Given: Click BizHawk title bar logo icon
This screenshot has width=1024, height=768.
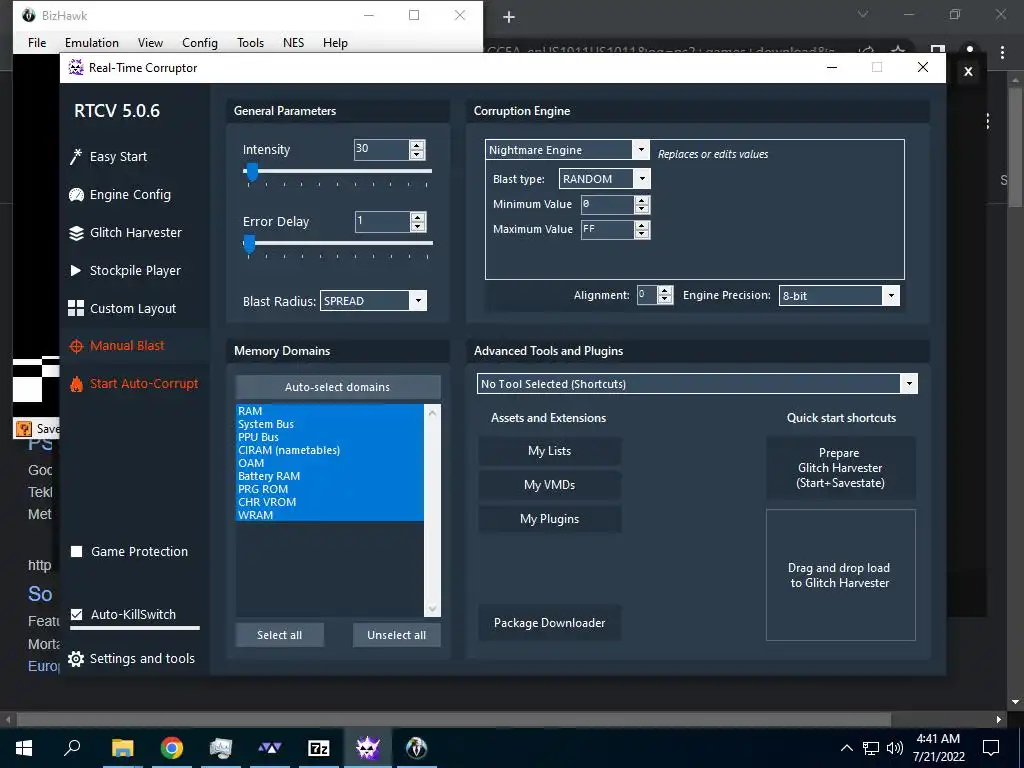Looking at the screenshot, I should click(29, 15).
